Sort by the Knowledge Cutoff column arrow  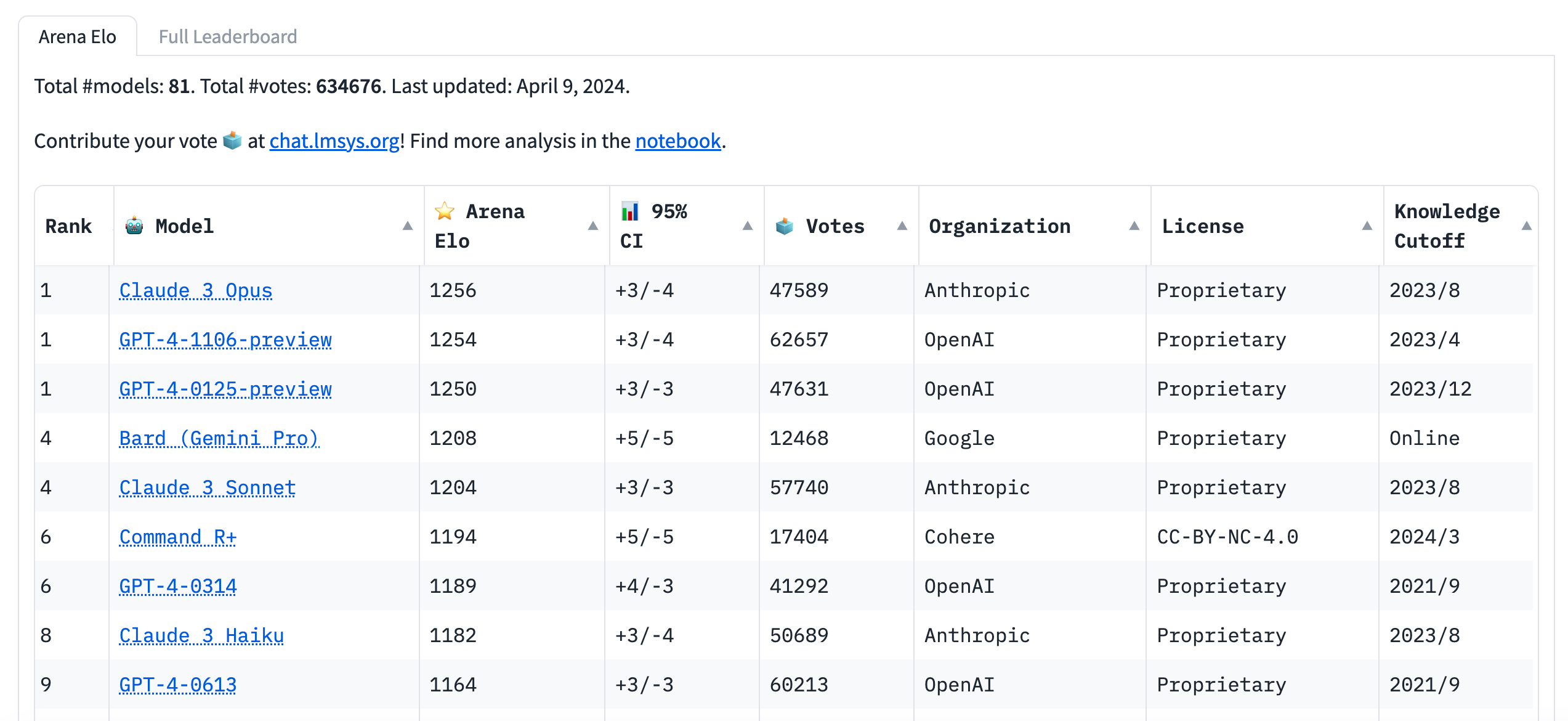click(1527, 226)
